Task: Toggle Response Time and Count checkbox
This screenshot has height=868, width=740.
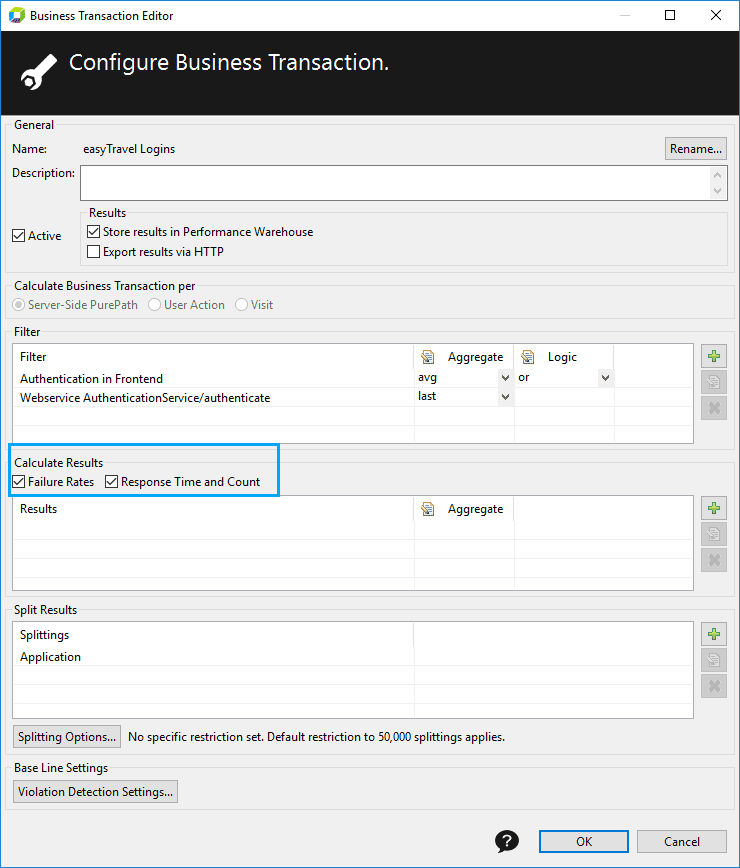Action: (111, 482)
